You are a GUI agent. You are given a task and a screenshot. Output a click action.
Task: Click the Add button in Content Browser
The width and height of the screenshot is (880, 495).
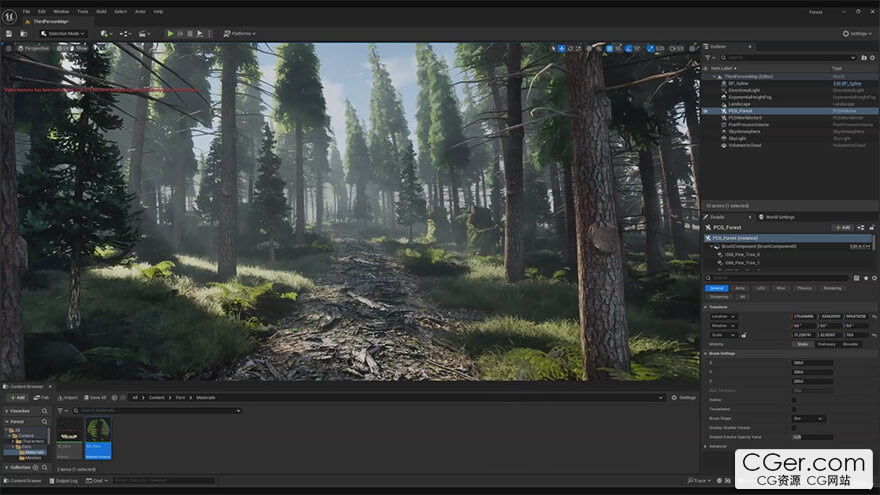click(x=17, y=397)
